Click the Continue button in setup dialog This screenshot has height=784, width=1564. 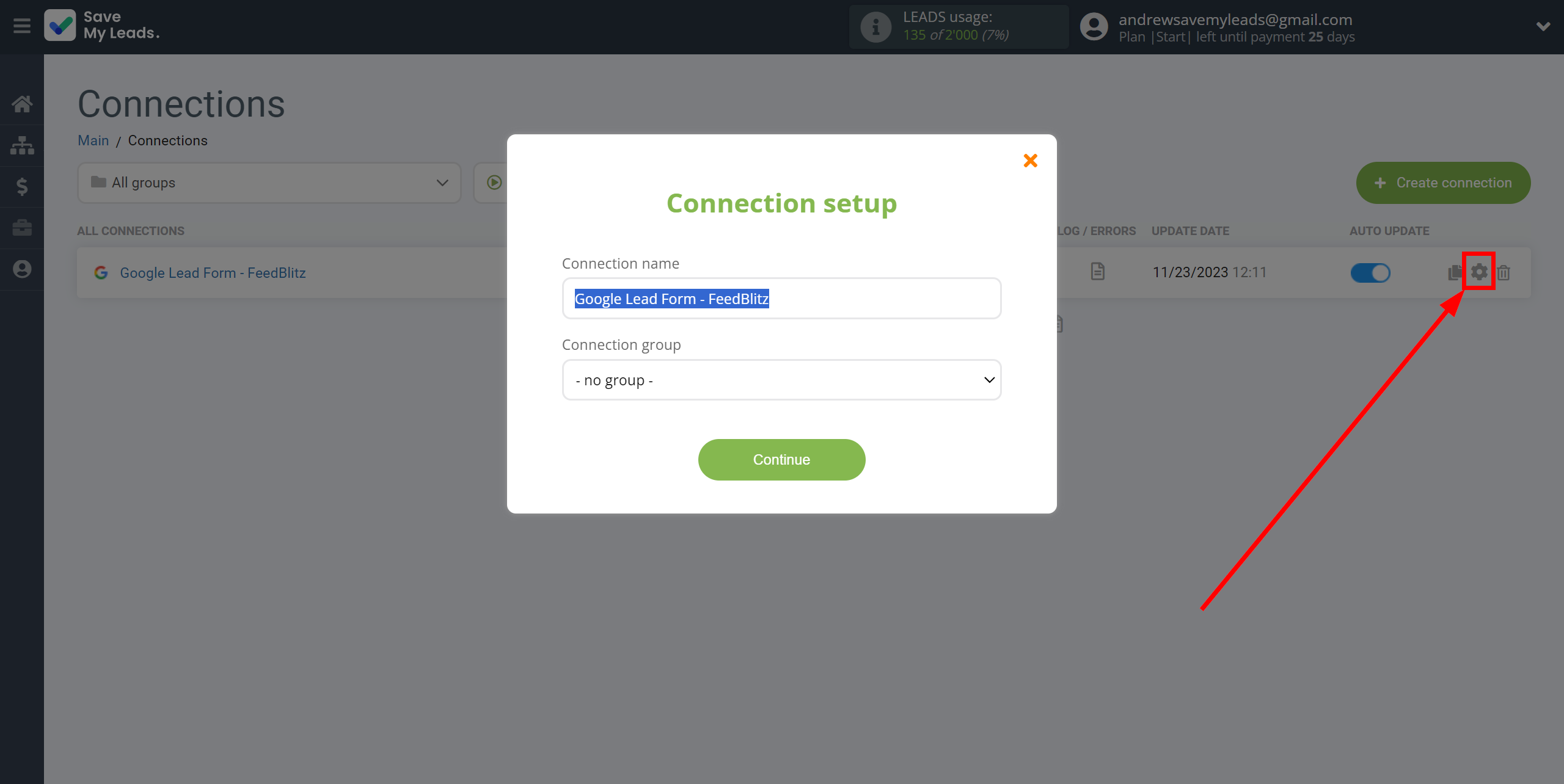pyautogui.click(x=781, y=459)
